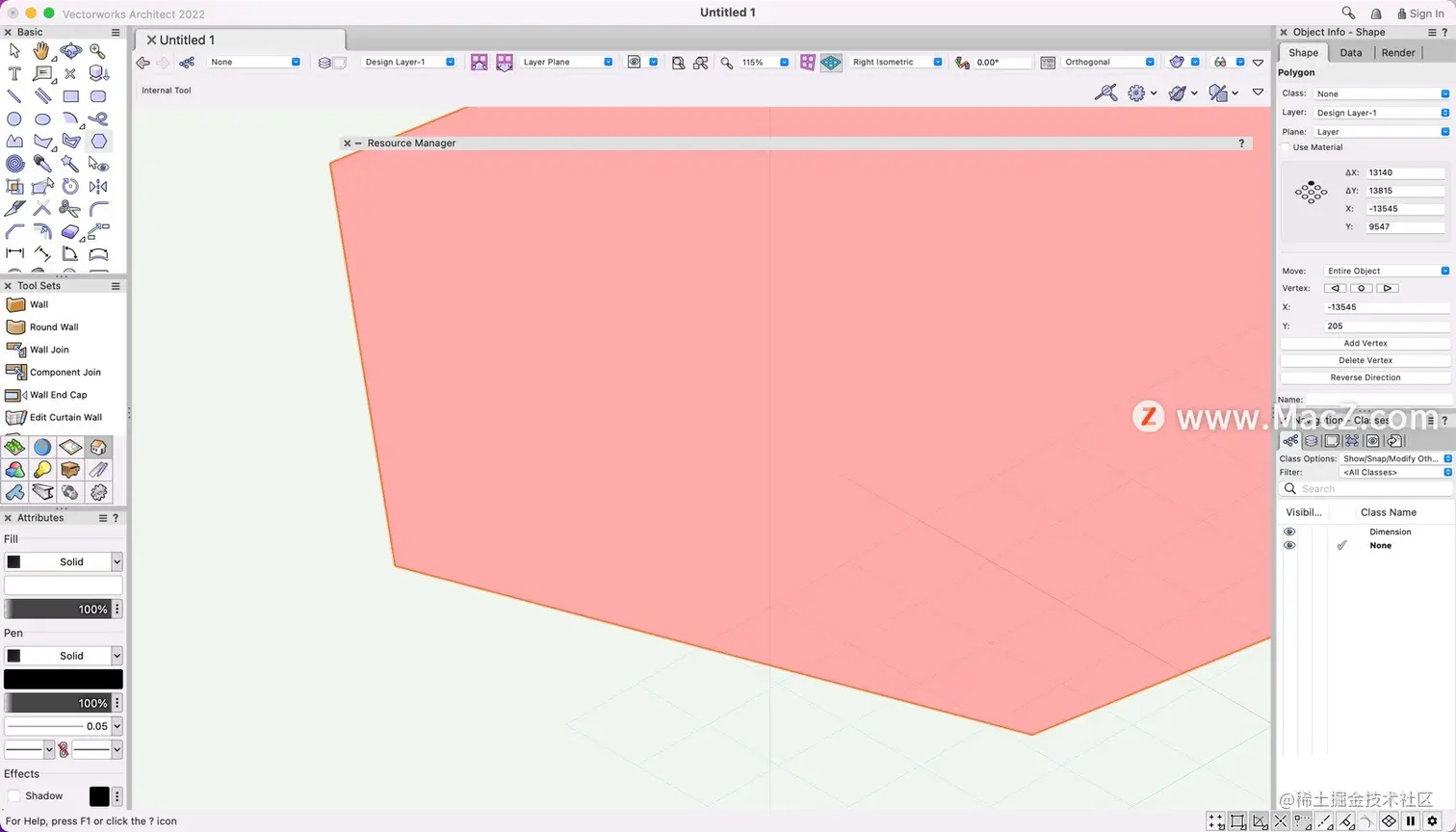Toggle the Shadow checkbox in Effects
The image size is (1456, 832).
pos(13,795)
